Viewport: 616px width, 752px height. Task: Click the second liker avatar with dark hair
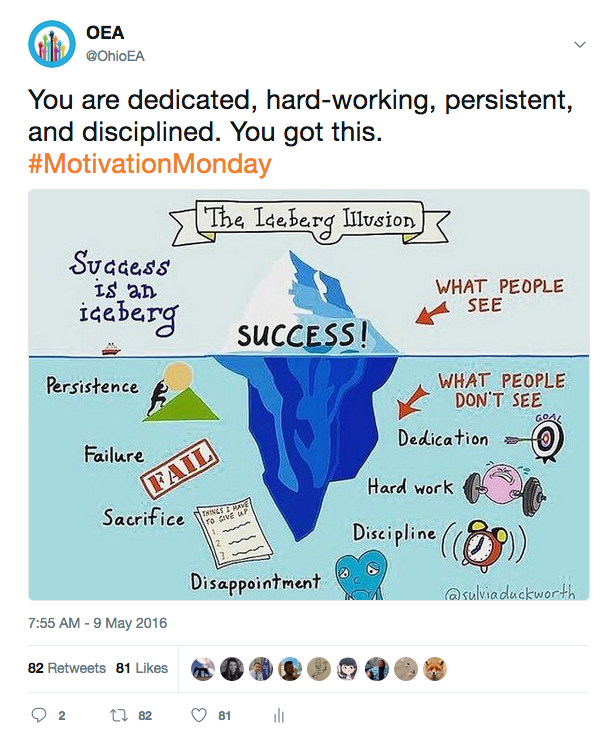[232, 669]
